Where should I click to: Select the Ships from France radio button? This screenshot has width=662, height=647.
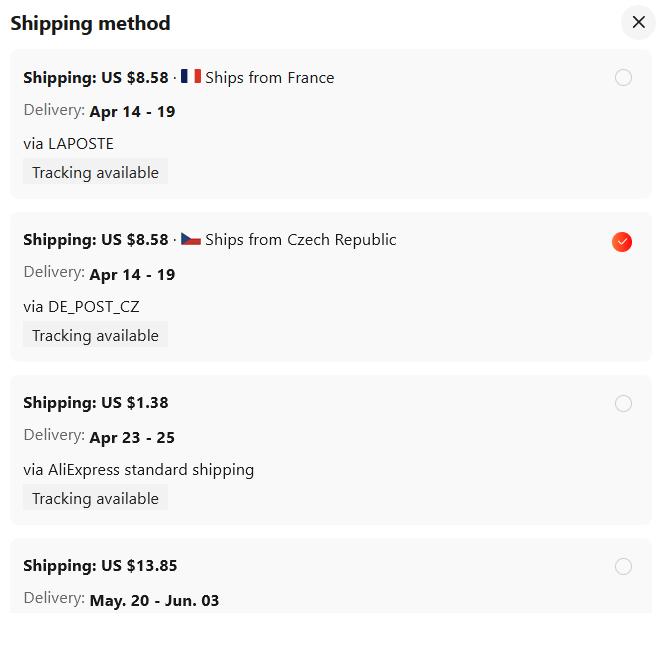click(623, 78)
